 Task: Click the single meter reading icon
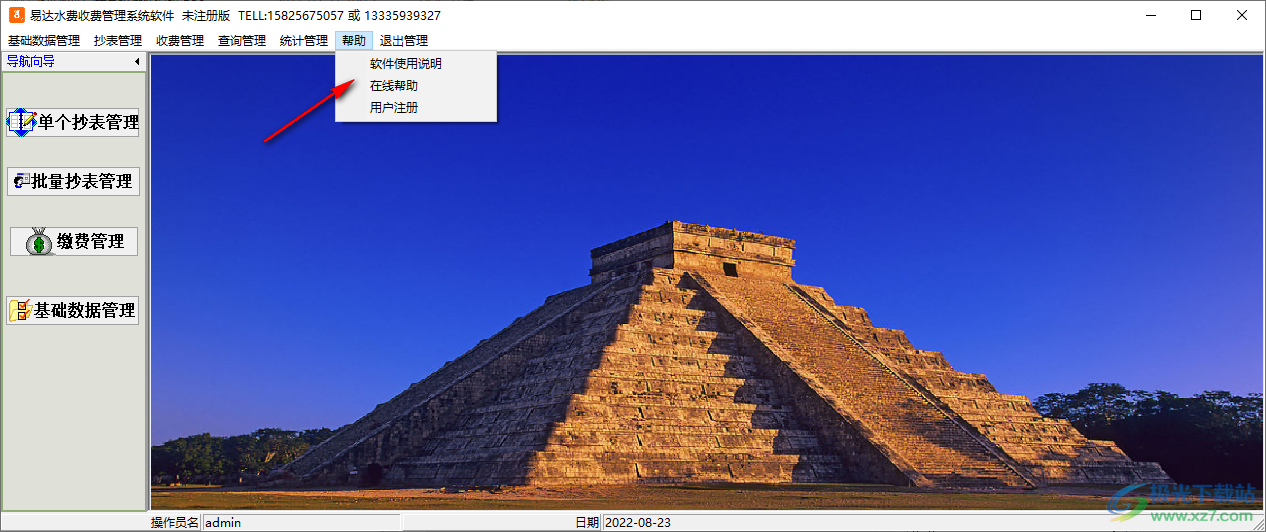(22, 123)
